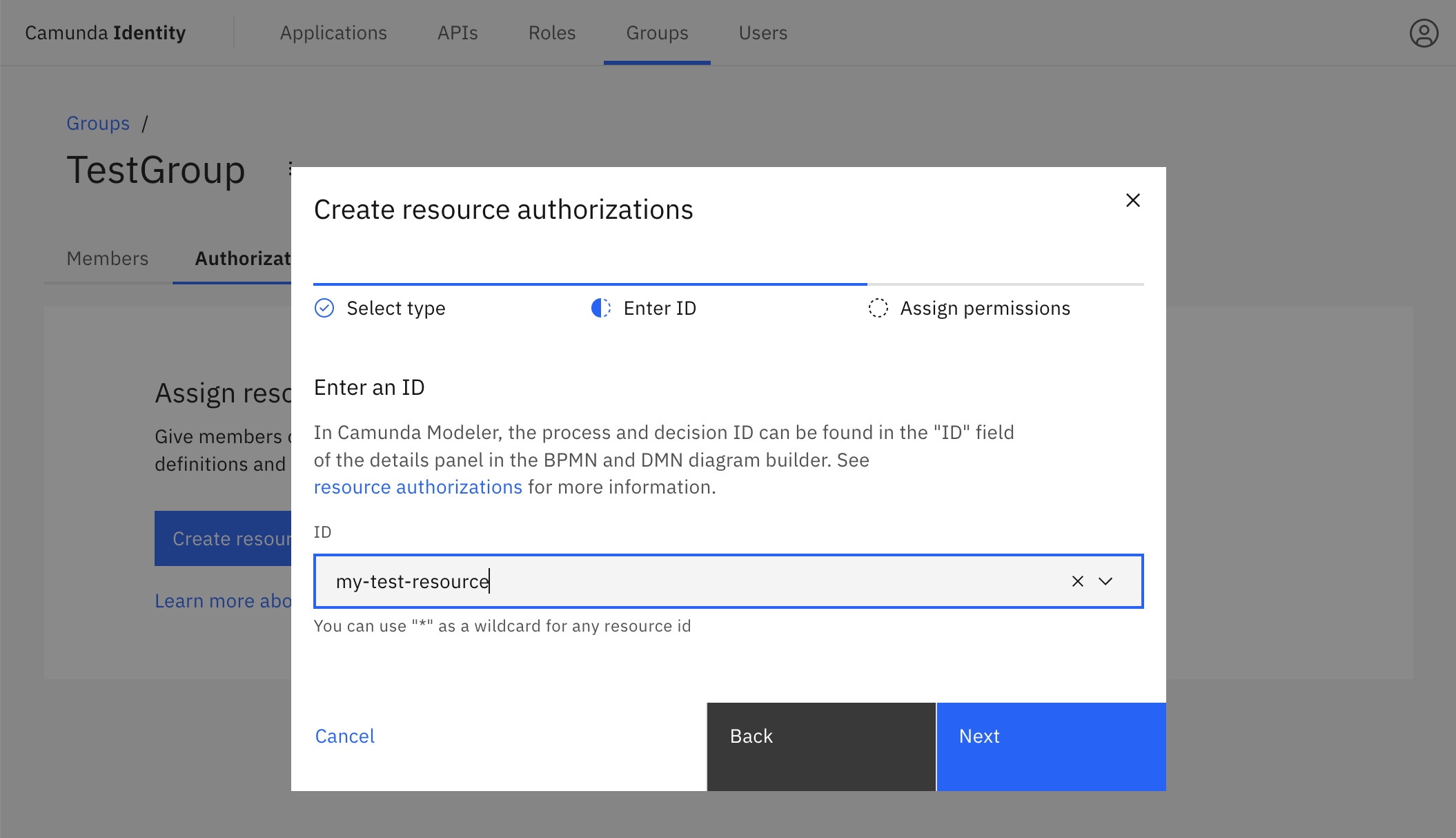Viewport: 1456px width, 838px height.
Task: Open the Users section
Action: tap(763, 32)
